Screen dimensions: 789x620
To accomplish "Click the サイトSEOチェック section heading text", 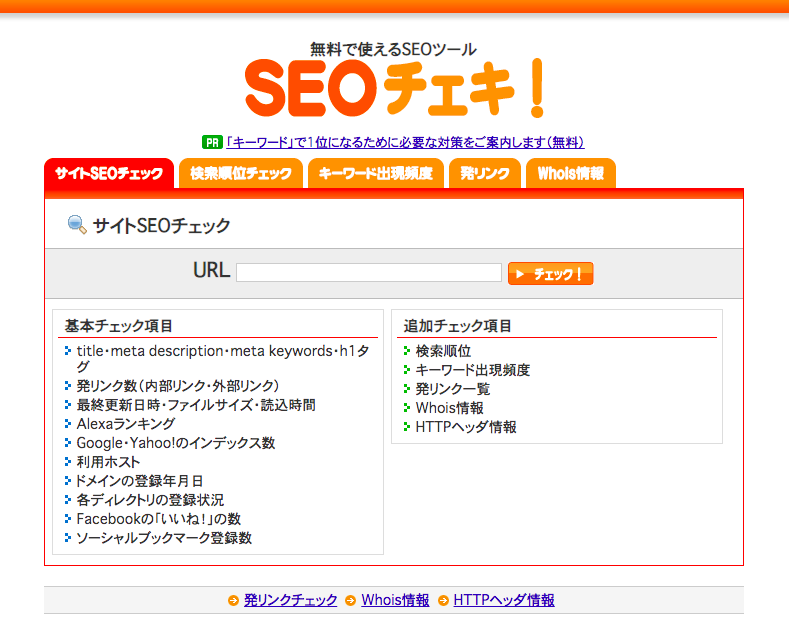I will (162, 225).
